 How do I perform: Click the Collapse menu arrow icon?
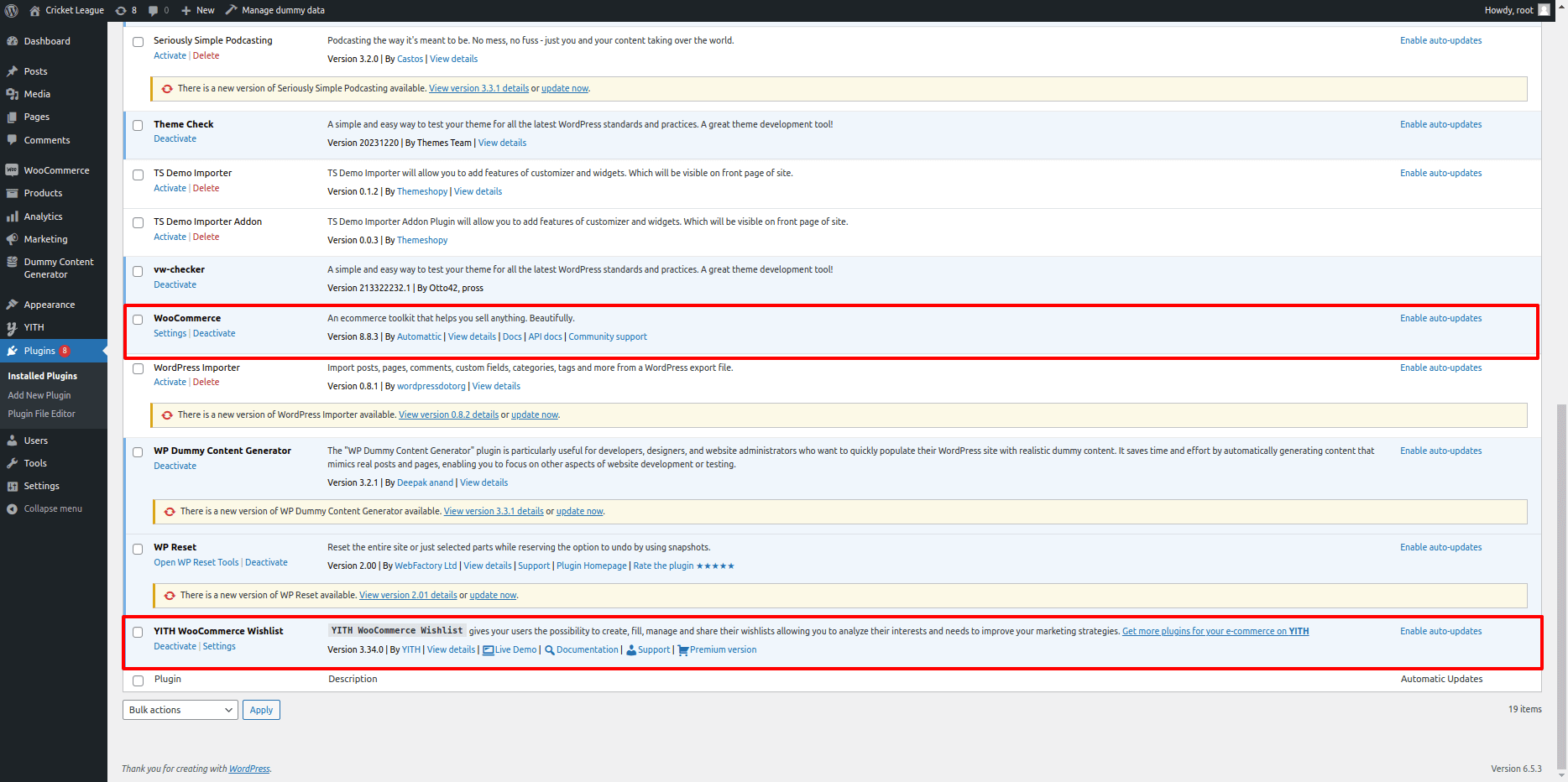(x=12, y=509)
